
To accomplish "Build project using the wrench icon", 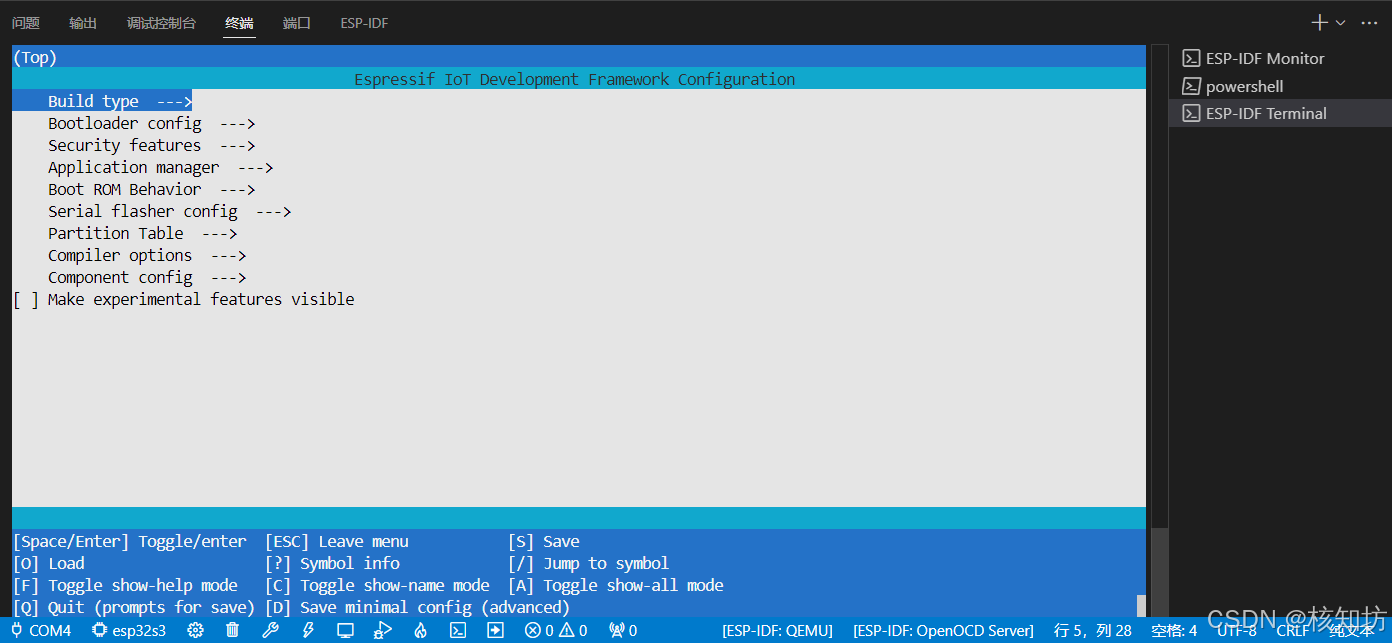I will tap(270, 630).
